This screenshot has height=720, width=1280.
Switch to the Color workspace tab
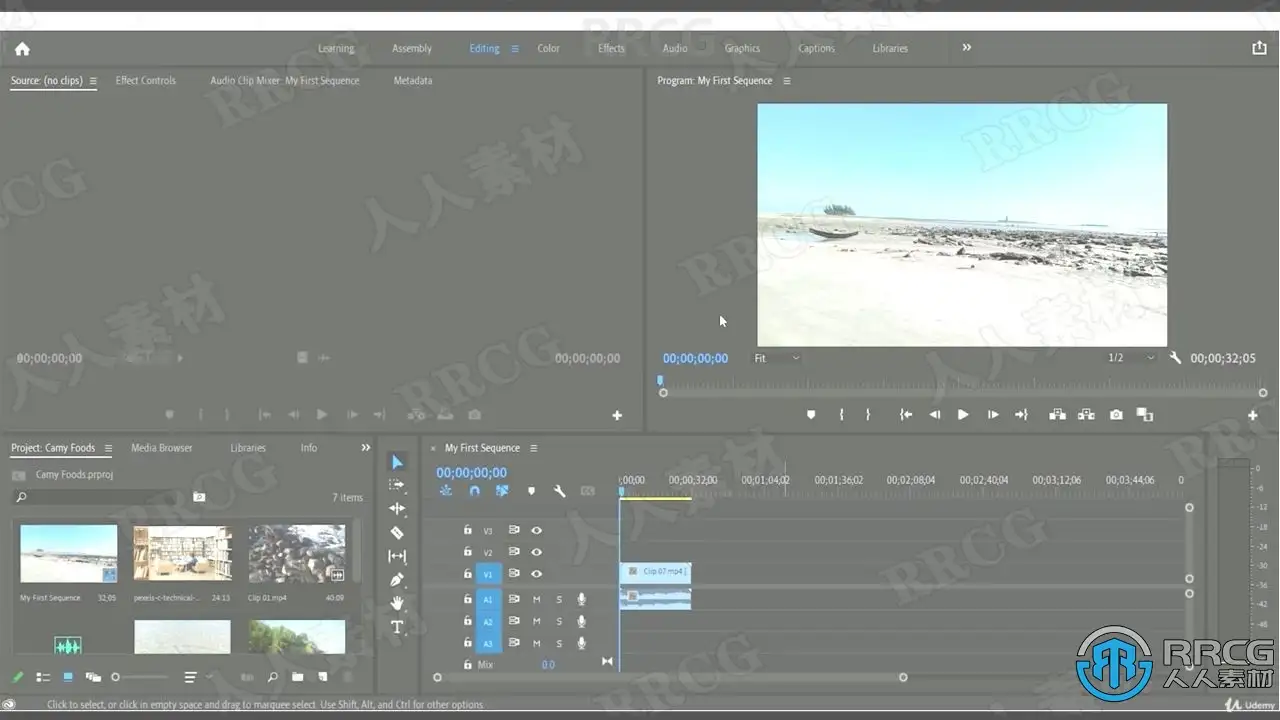coord(548,48)
